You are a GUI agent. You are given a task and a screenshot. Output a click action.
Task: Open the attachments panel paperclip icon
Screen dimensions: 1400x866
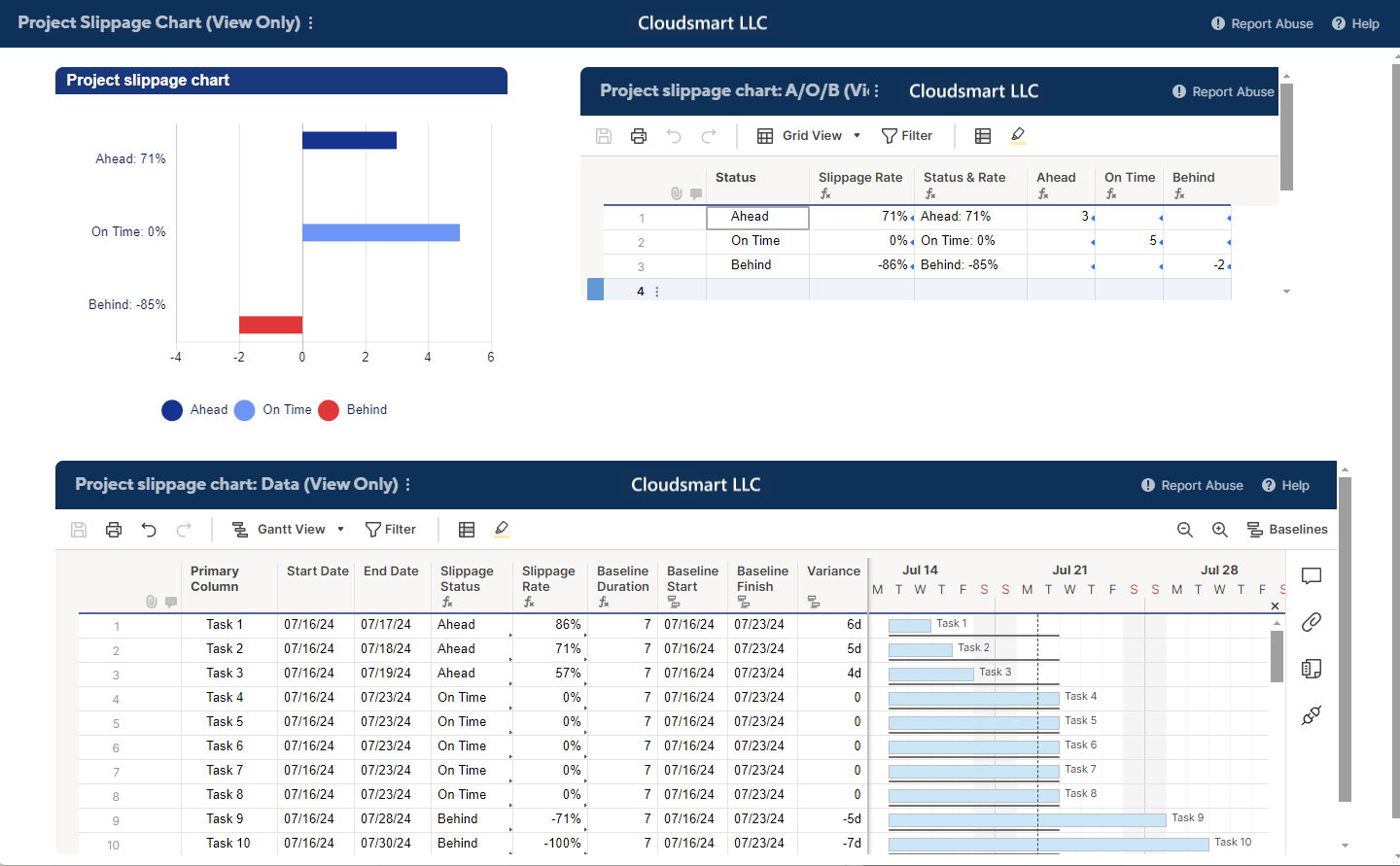[x=1312, y=622]
